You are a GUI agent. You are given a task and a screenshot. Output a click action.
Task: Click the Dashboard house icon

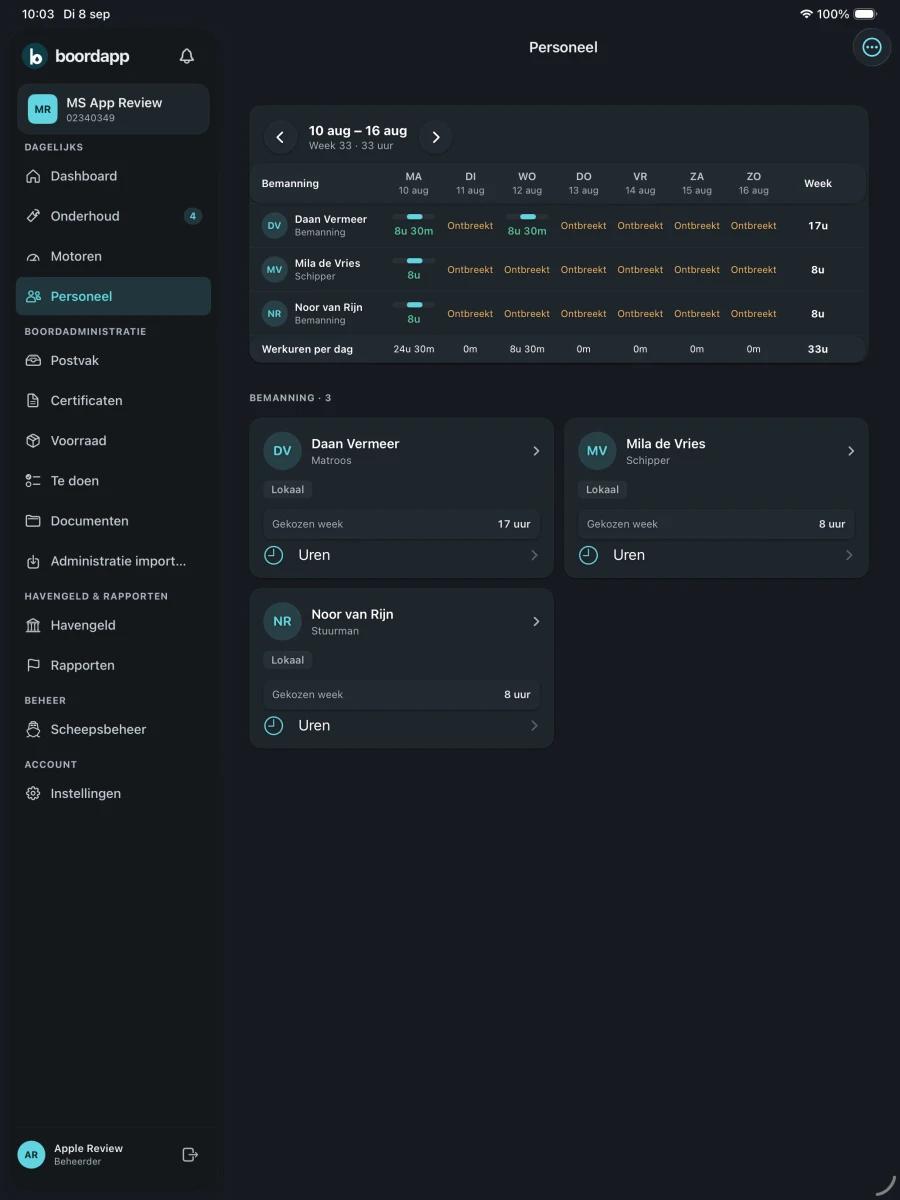(33, 176)
